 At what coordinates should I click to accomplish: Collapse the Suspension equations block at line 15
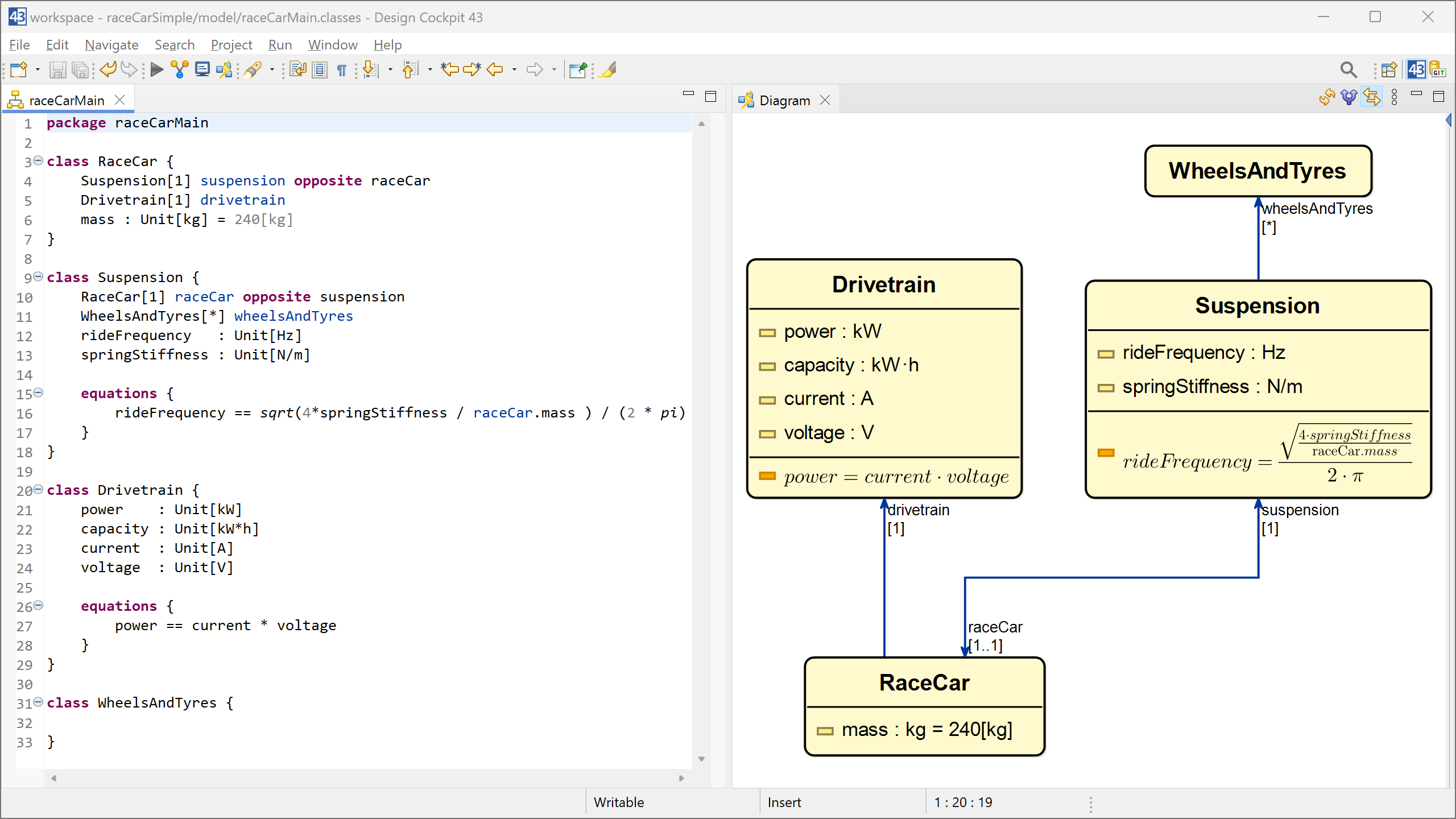(x=38, y=393)
